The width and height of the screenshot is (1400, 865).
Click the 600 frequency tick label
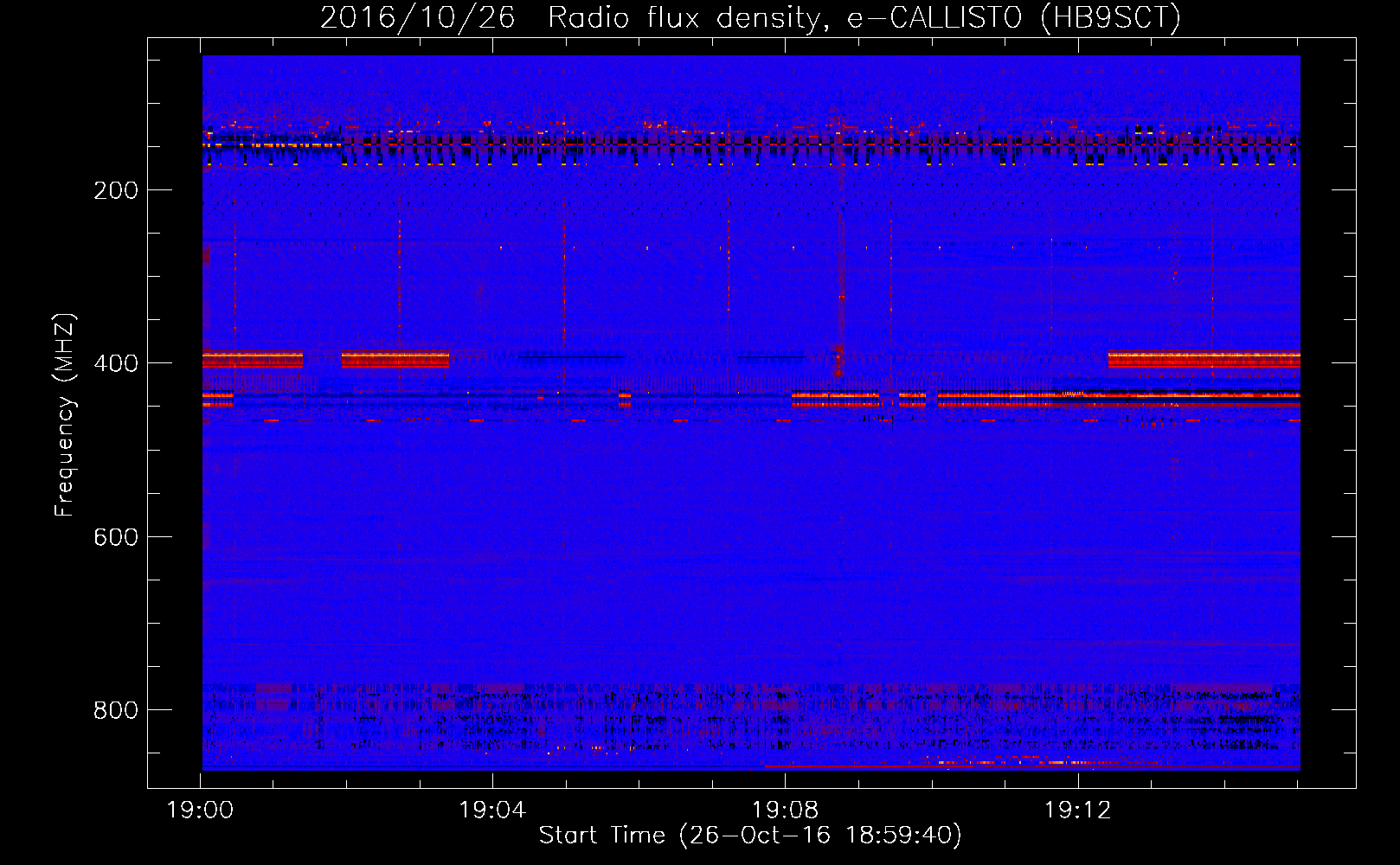(x=116, y=537)
